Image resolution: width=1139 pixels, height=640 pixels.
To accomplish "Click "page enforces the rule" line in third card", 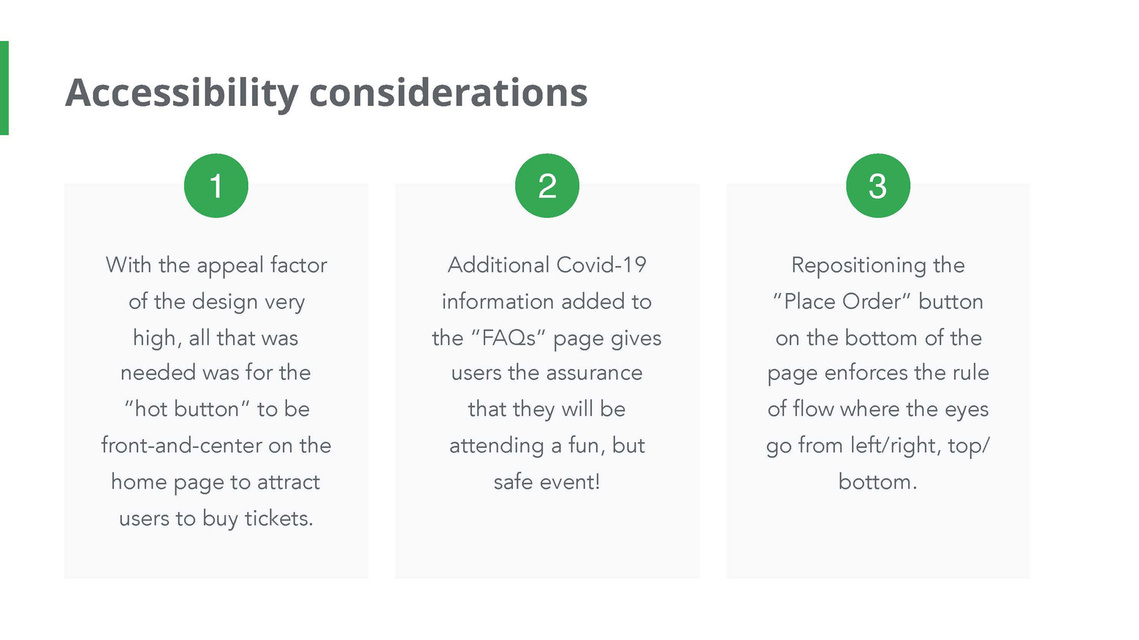I will [x=877, y=373].
